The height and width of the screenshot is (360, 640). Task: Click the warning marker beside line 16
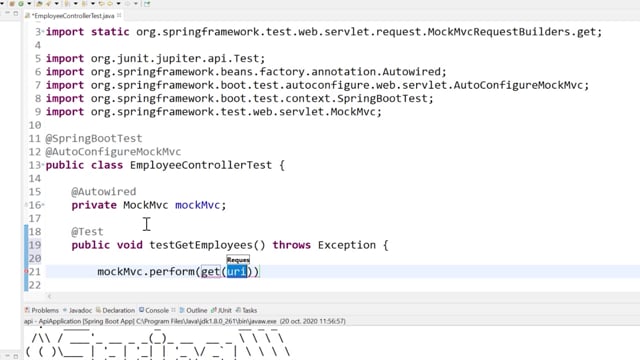tap(26, 205)
